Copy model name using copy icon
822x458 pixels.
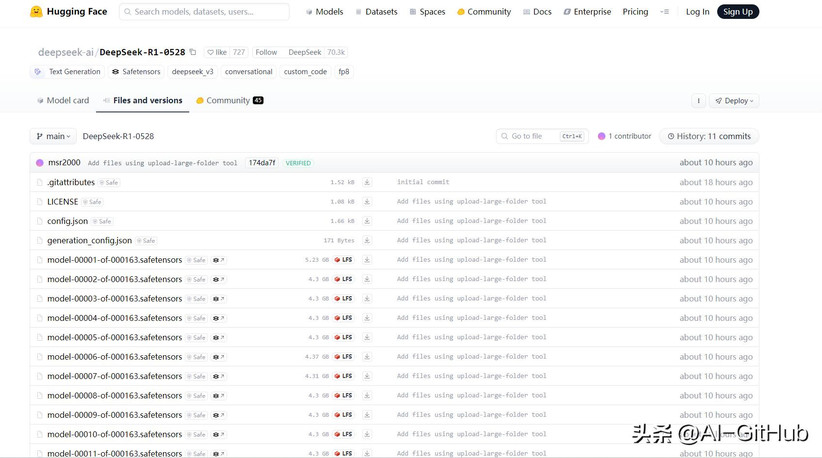193,52
